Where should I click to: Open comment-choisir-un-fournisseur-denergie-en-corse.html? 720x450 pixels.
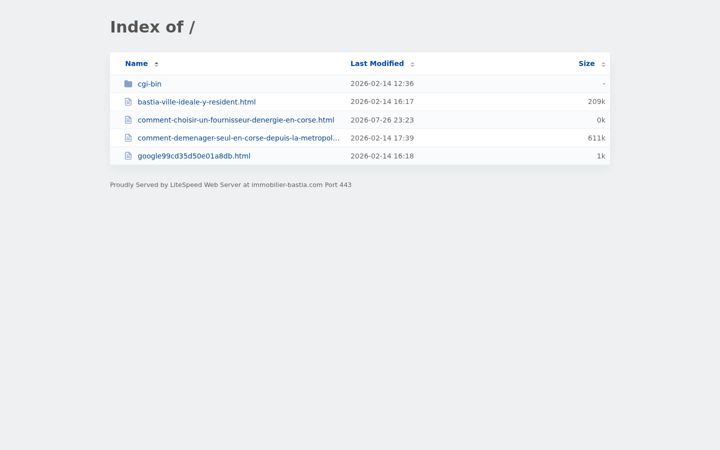[236, 120]
